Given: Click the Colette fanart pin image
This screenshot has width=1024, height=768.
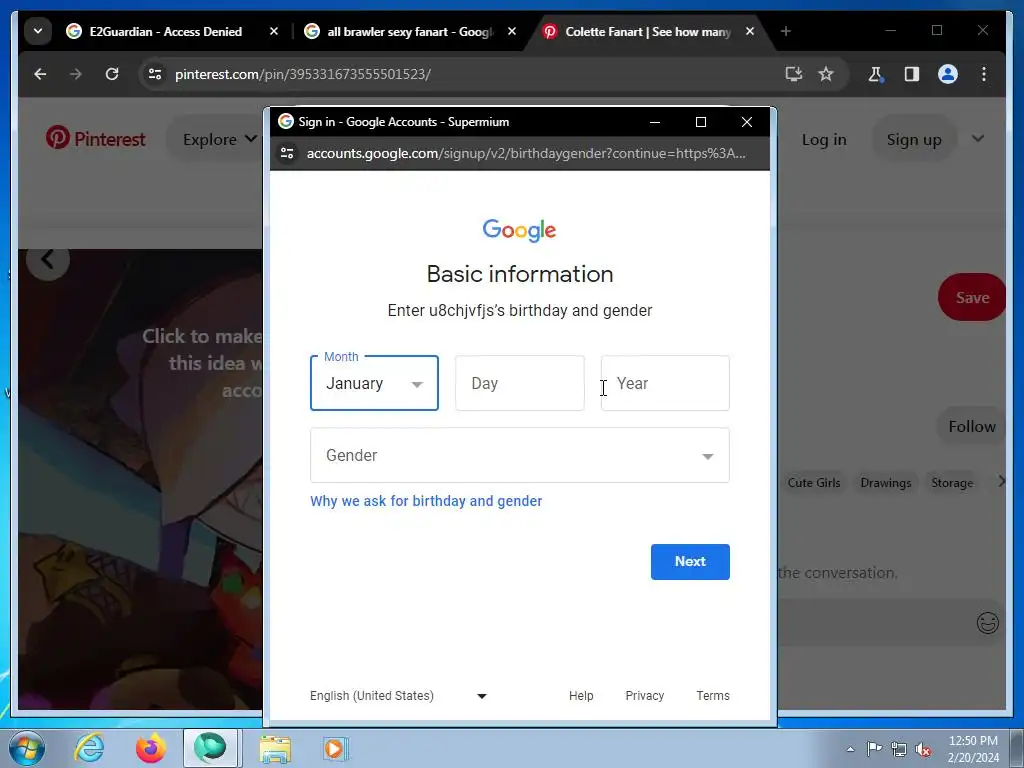Looking at the screenshot, I should [x=140, y=479].
